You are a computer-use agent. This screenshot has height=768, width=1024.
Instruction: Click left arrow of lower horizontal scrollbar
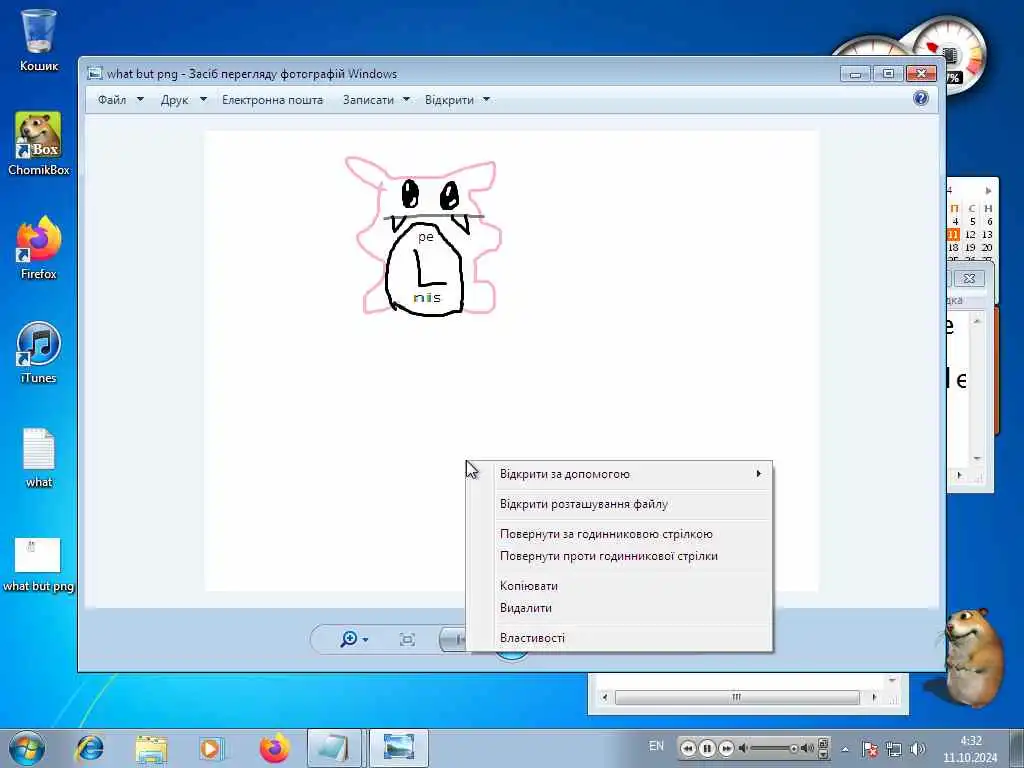[x=604, y=697]
